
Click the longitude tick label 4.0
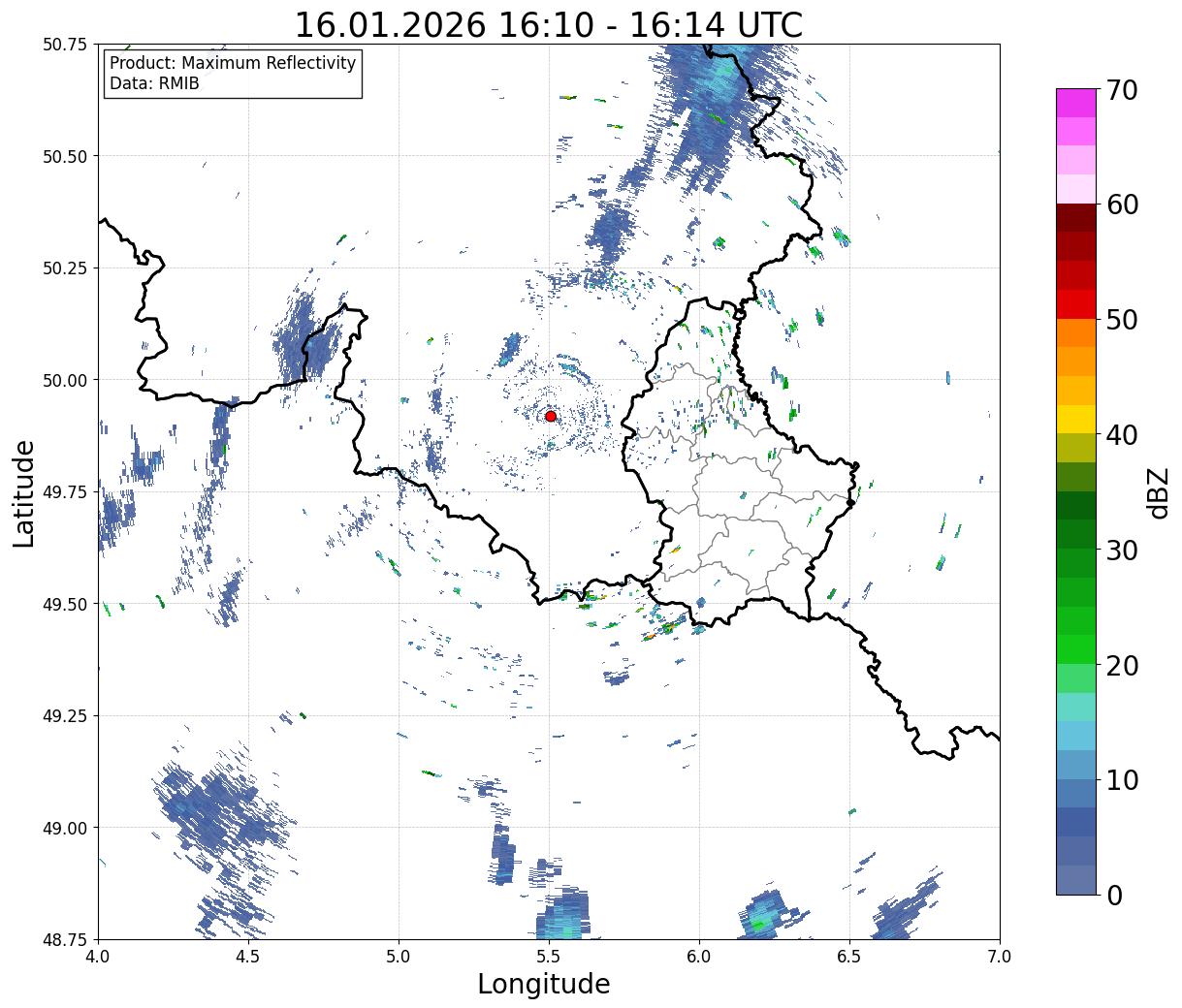point(98,957)
